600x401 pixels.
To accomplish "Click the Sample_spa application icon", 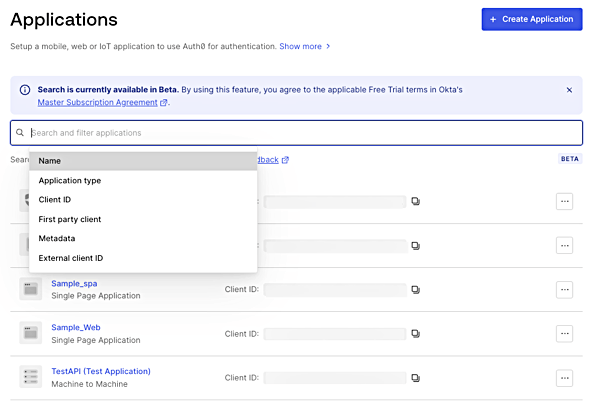I will click(31, 289).
